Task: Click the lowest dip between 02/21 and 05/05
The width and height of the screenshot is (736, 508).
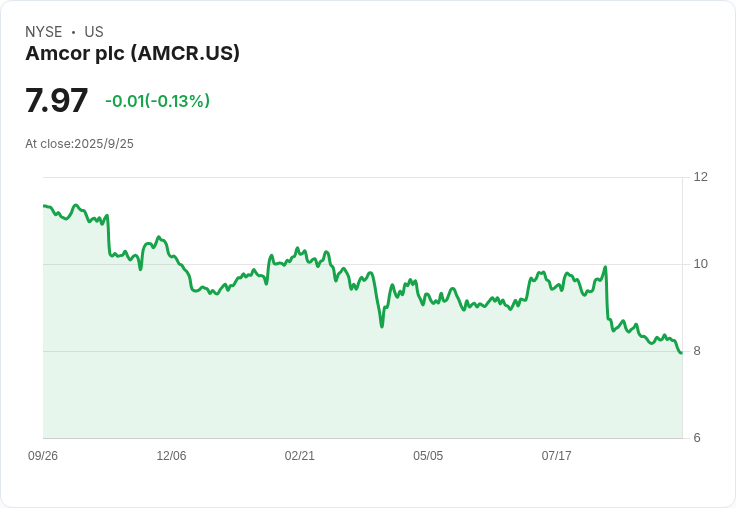Action: pyautogui.click(x=382, y=325)
